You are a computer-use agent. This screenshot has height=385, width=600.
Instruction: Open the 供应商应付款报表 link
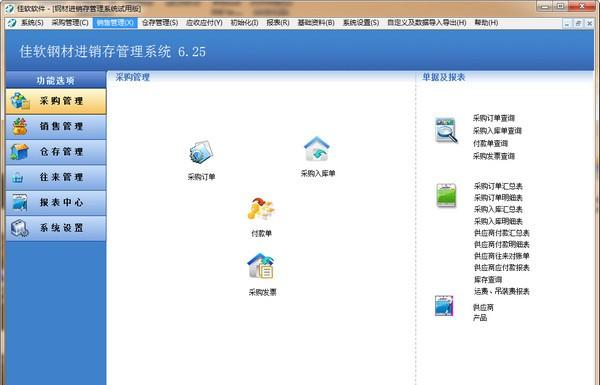point(502,268)
